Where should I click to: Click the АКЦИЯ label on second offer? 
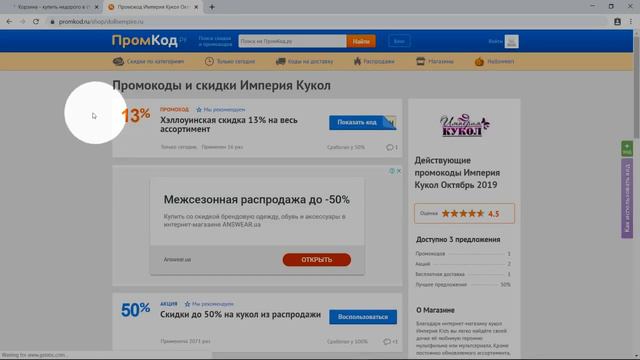169,304
